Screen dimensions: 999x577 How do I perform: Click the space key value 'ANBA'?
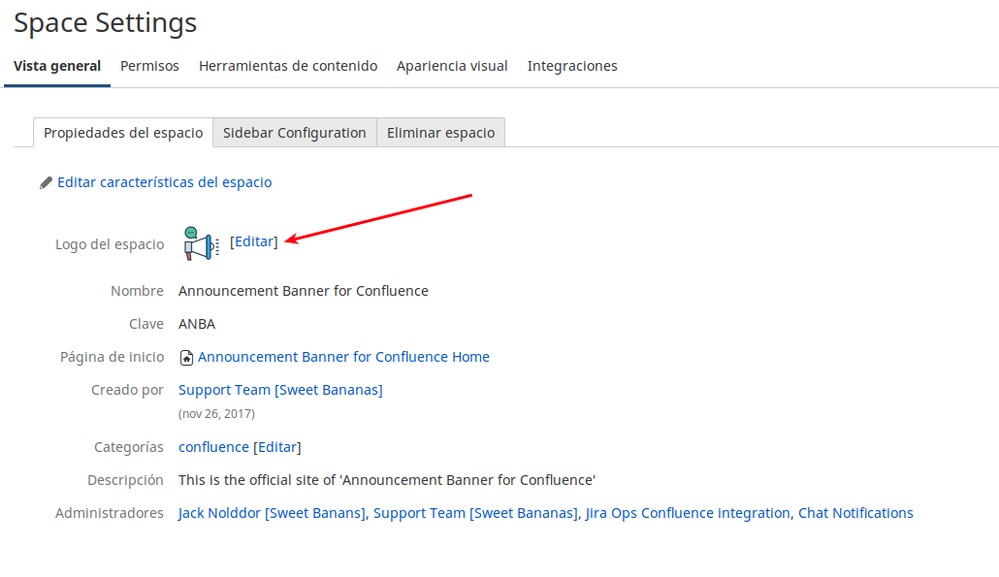pos(197,324)
